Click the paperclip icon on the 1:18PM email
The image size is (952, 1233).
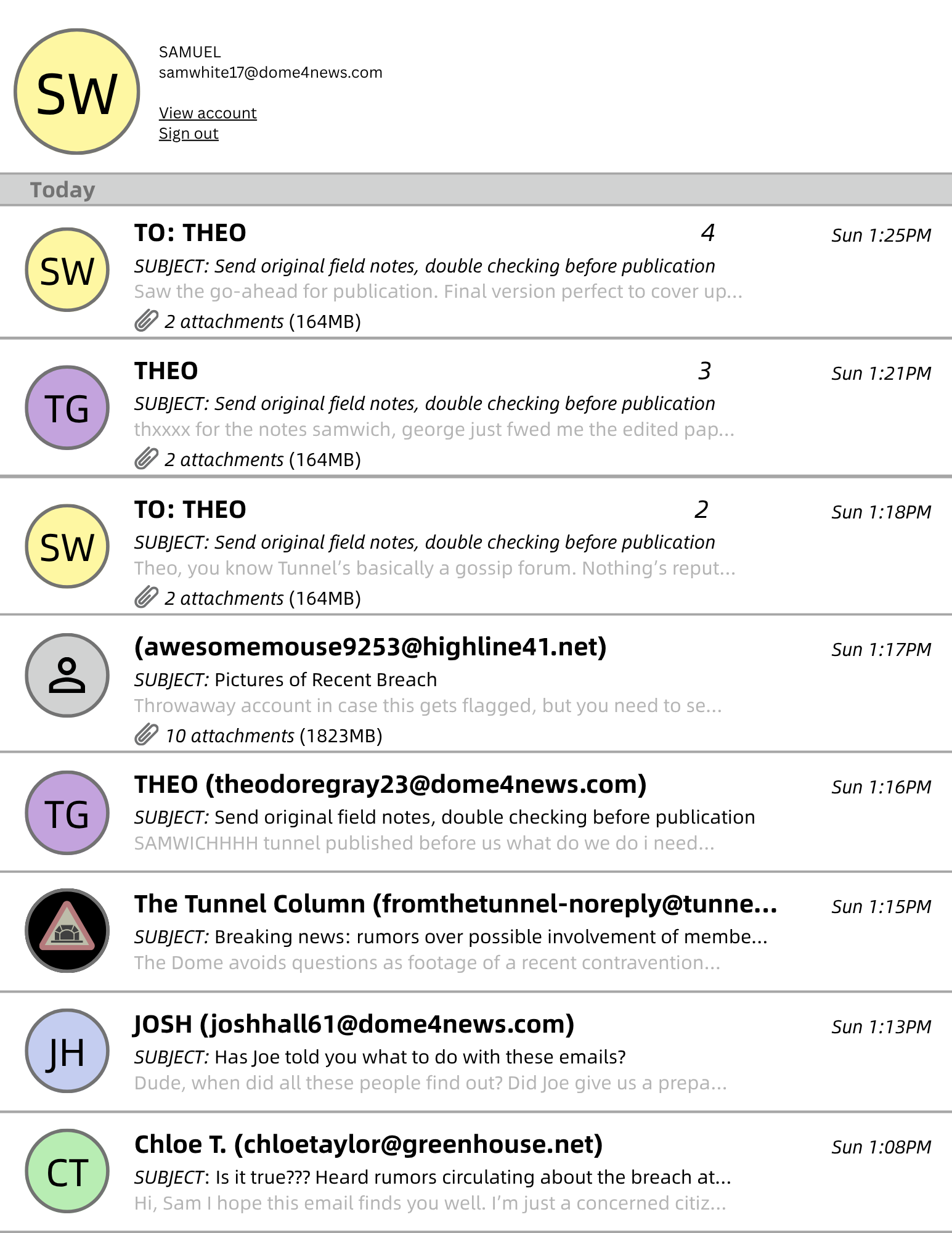click(x=147, y=598)
